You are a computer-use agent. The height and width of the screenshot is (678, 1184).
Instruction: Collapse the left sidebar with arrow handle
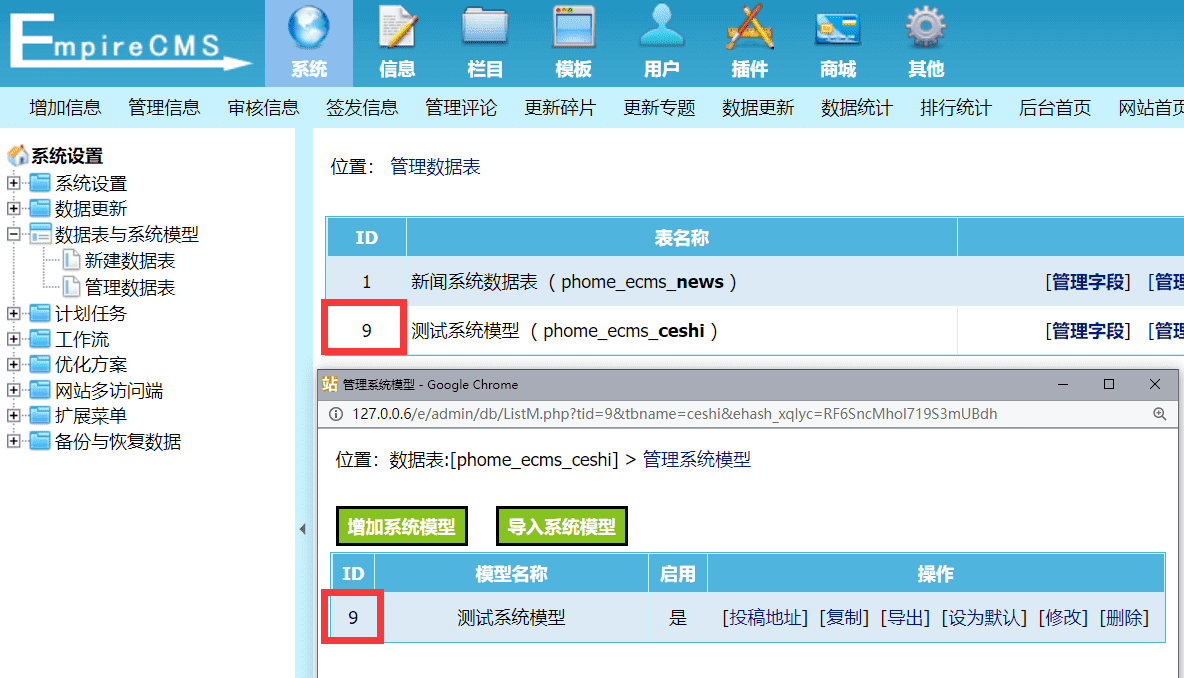303,529
